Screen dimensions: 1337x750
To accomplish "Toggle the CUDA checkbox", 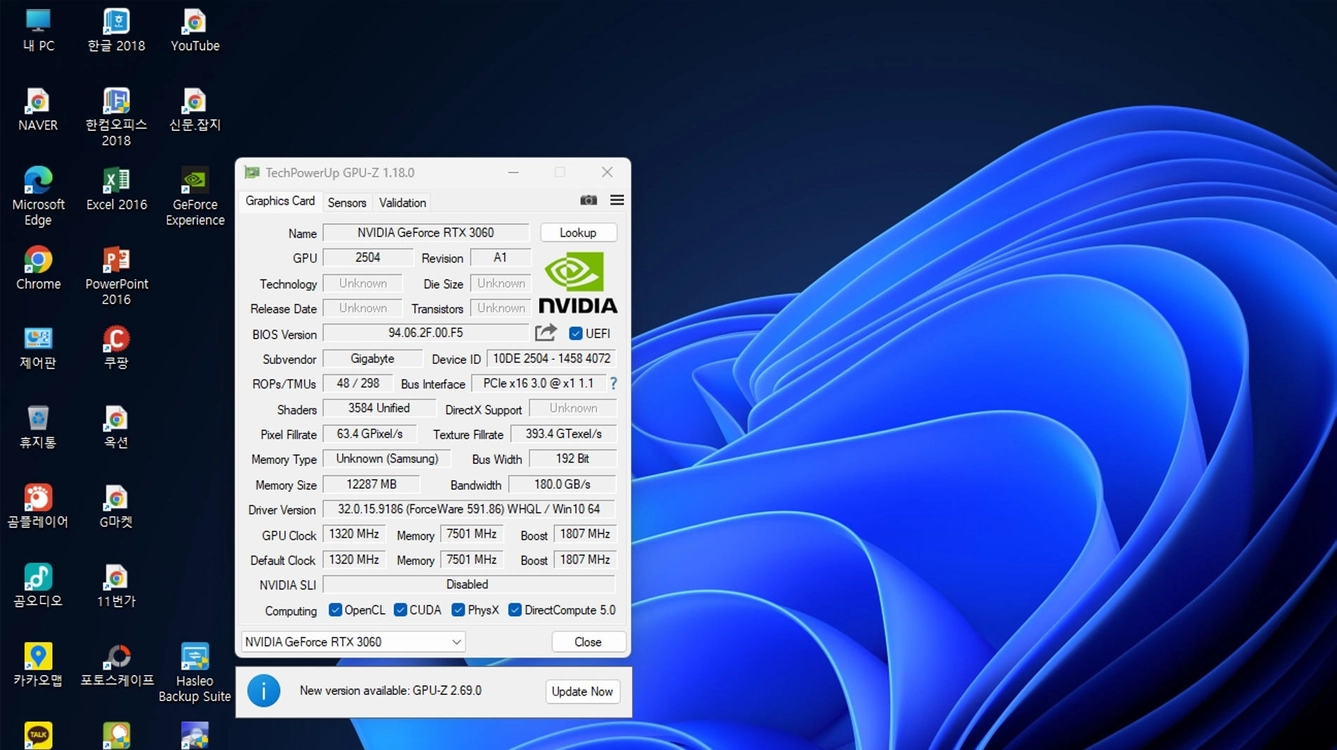I will [400, 610].
